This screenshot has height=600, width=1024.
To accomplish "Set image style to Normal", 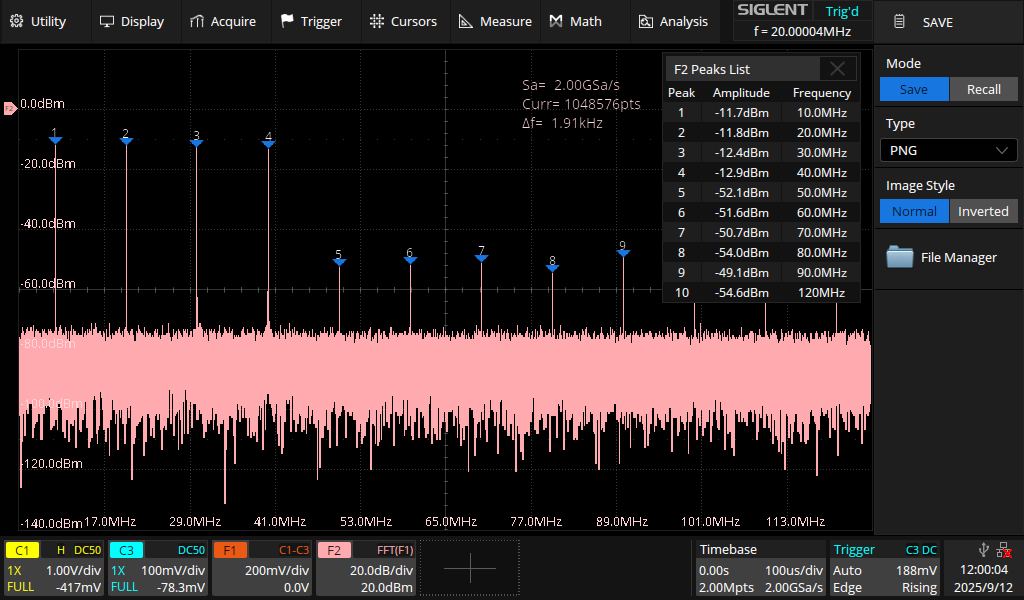I will pos(913,212).
